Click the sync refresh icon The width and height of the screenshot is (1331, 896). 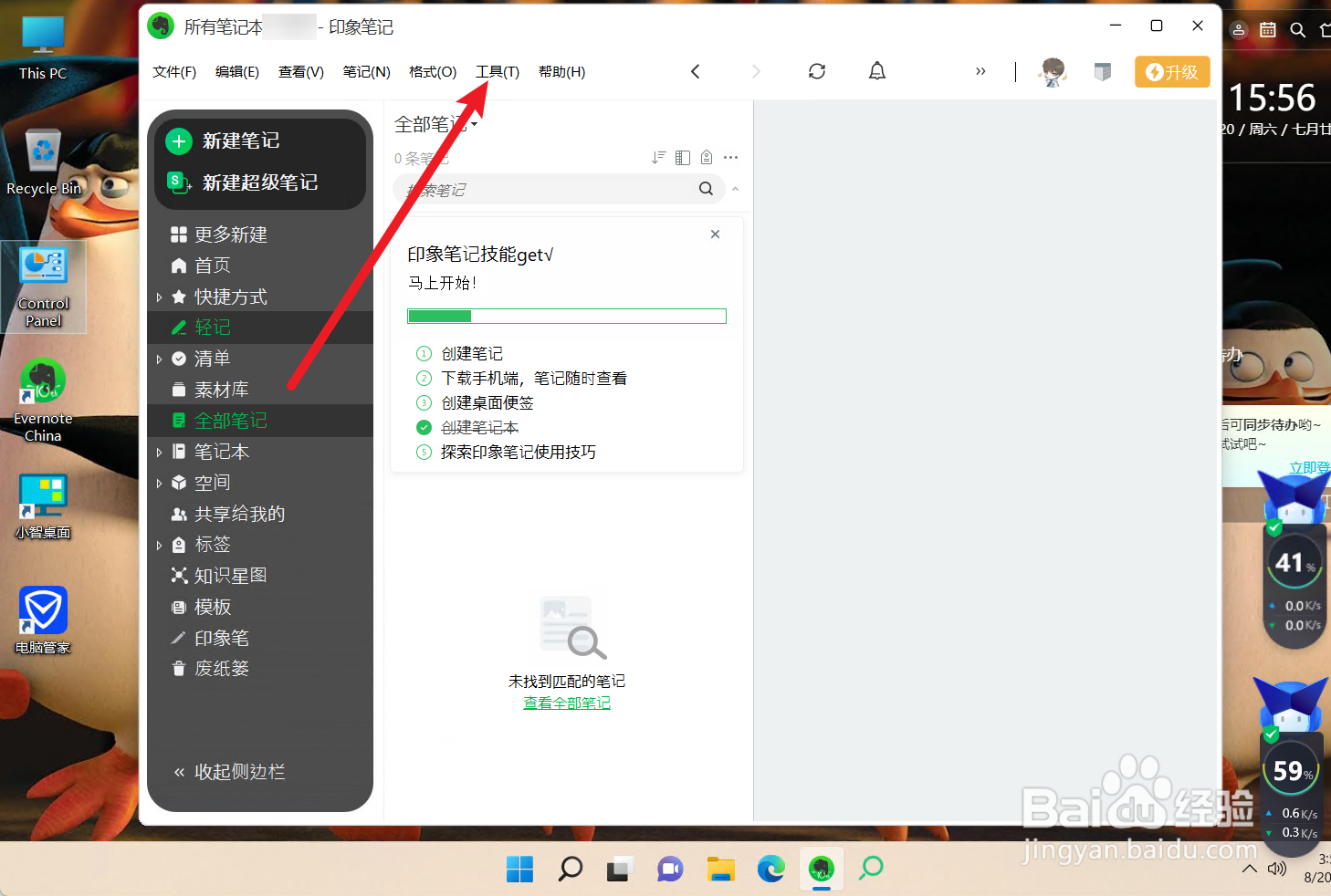[x=817, y=71]
